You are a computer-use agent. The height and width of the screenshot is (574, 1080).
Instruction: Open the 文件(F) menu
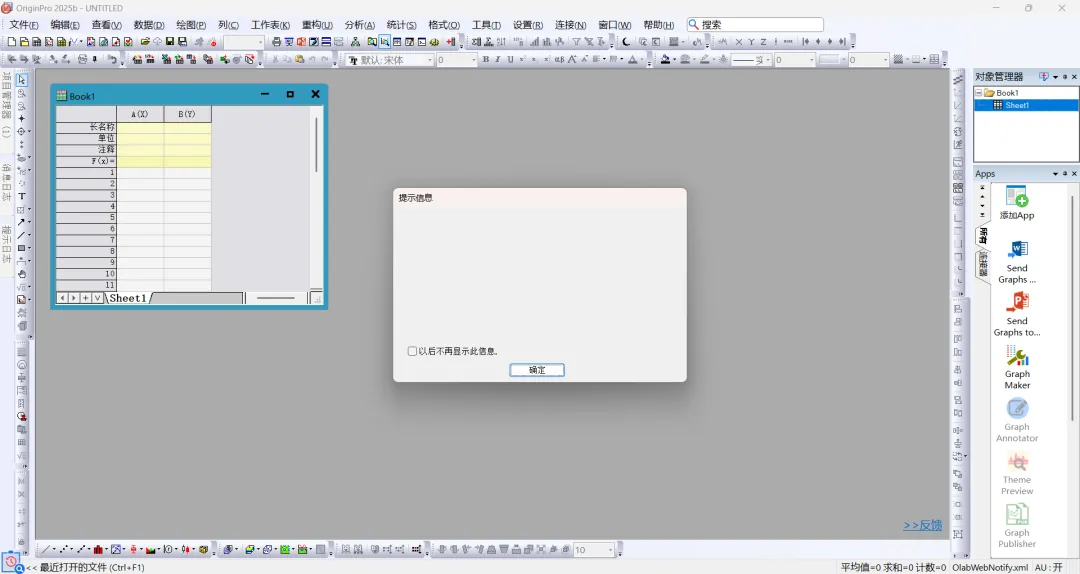point(23,25)
